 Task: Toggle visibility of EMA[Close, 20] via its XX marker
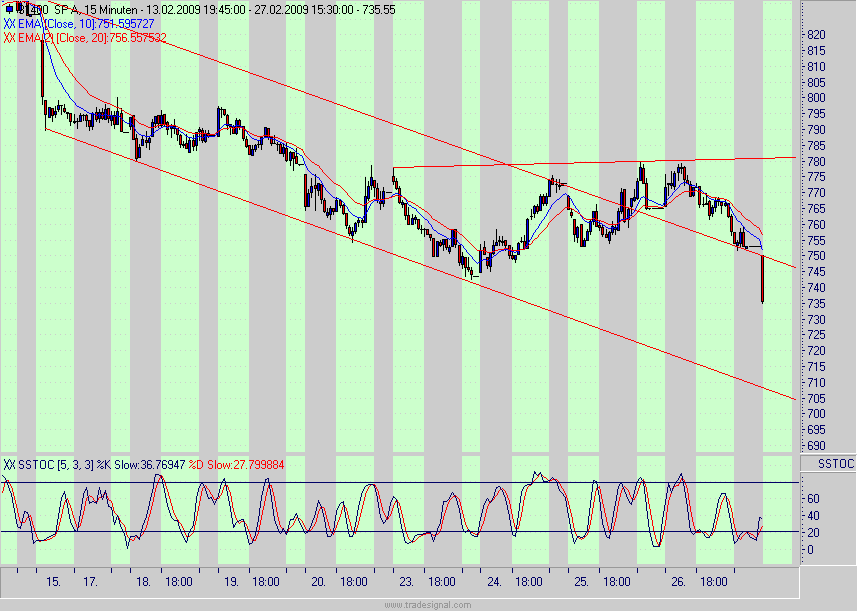[x=11, y=35]
